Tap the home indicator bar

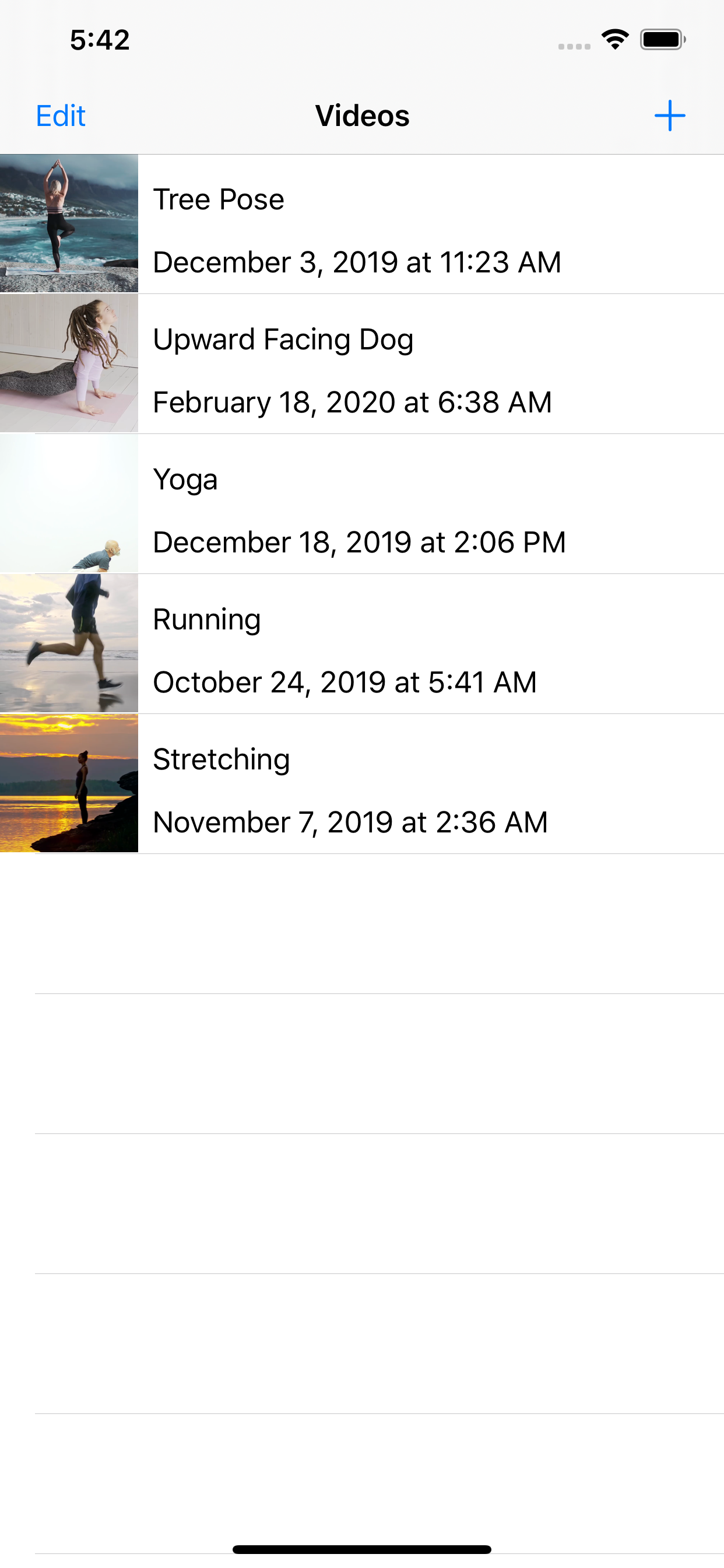coord(362,1549)
